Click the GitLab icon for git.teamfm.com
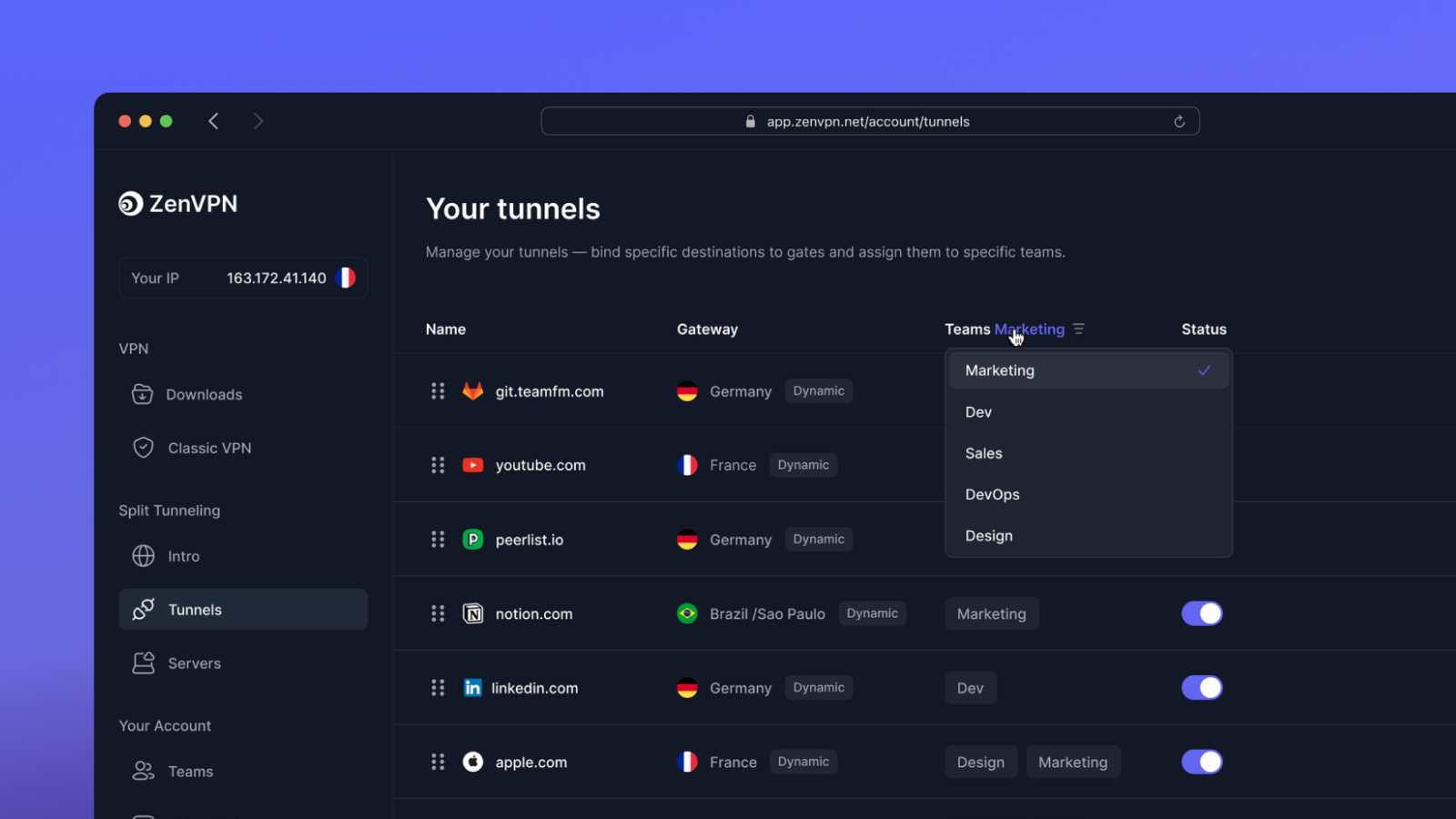This screenshot has width=1456, height=819. [473, 391]
